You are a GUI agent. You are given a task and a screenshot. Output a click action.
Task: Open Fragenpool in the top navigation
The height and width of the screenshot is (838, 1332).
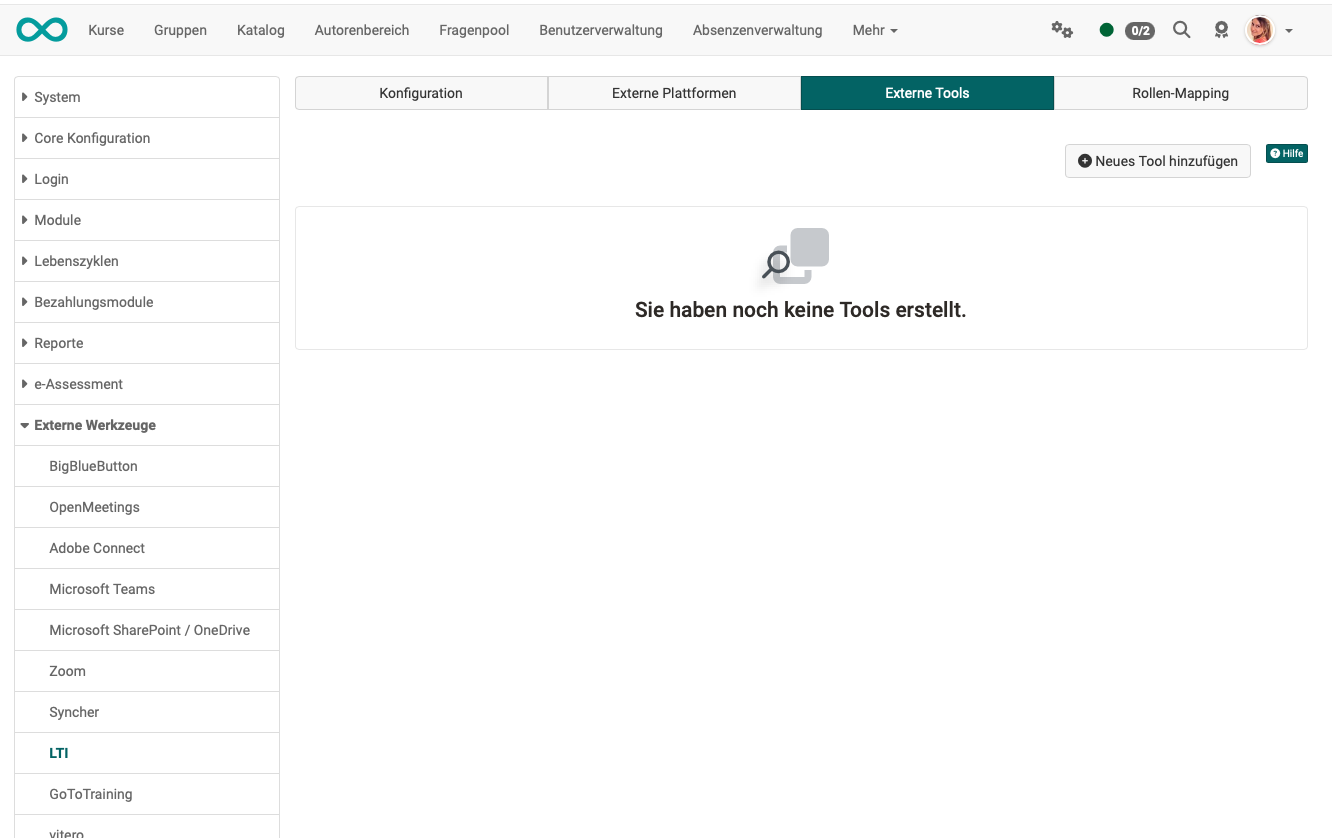click(x=474, y=30)
